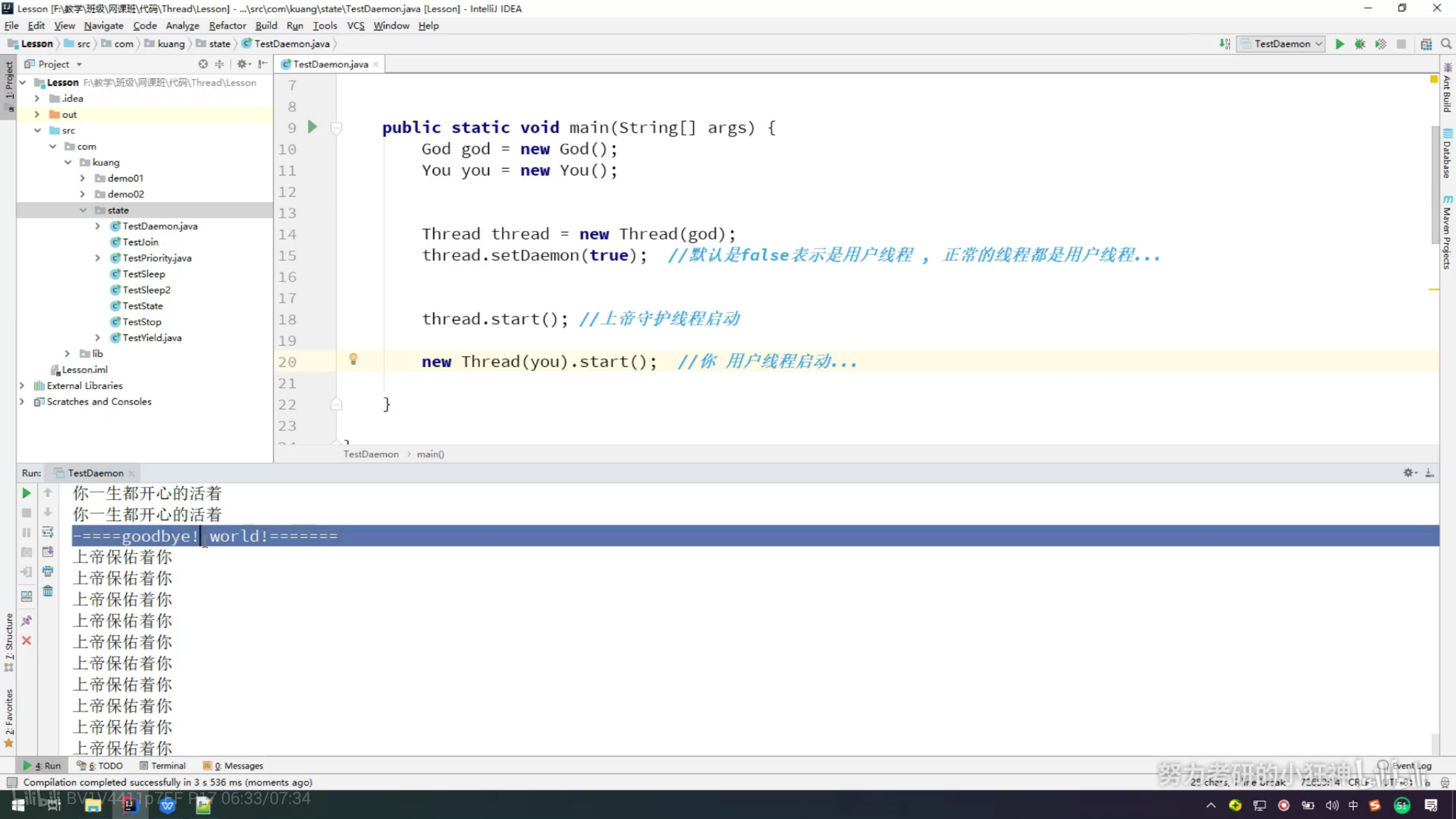1456x819 pixels.
Task: Toggle tool window buttons in status bar corner
Action: click(12, 783)
